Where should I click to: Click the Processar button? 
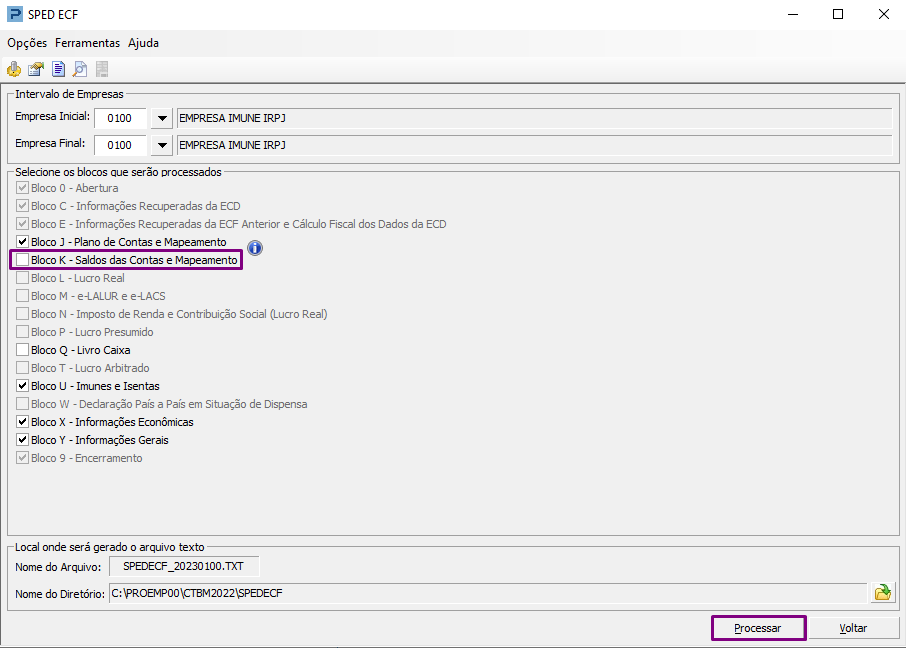point(758,628)
